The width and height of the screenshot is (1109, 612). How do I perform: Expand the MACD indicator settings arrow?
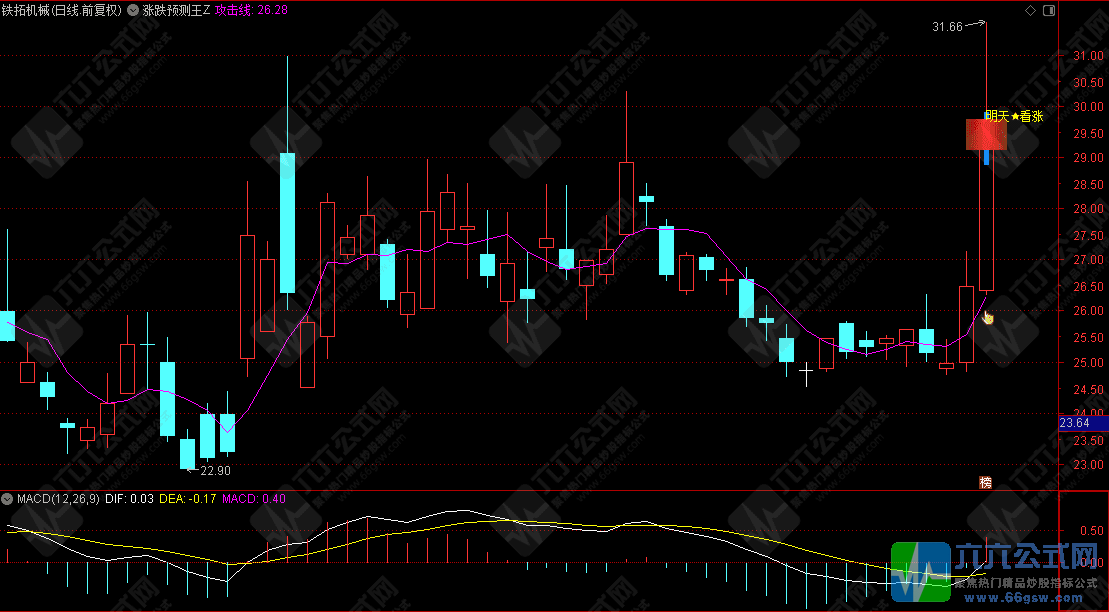(8, 498)
